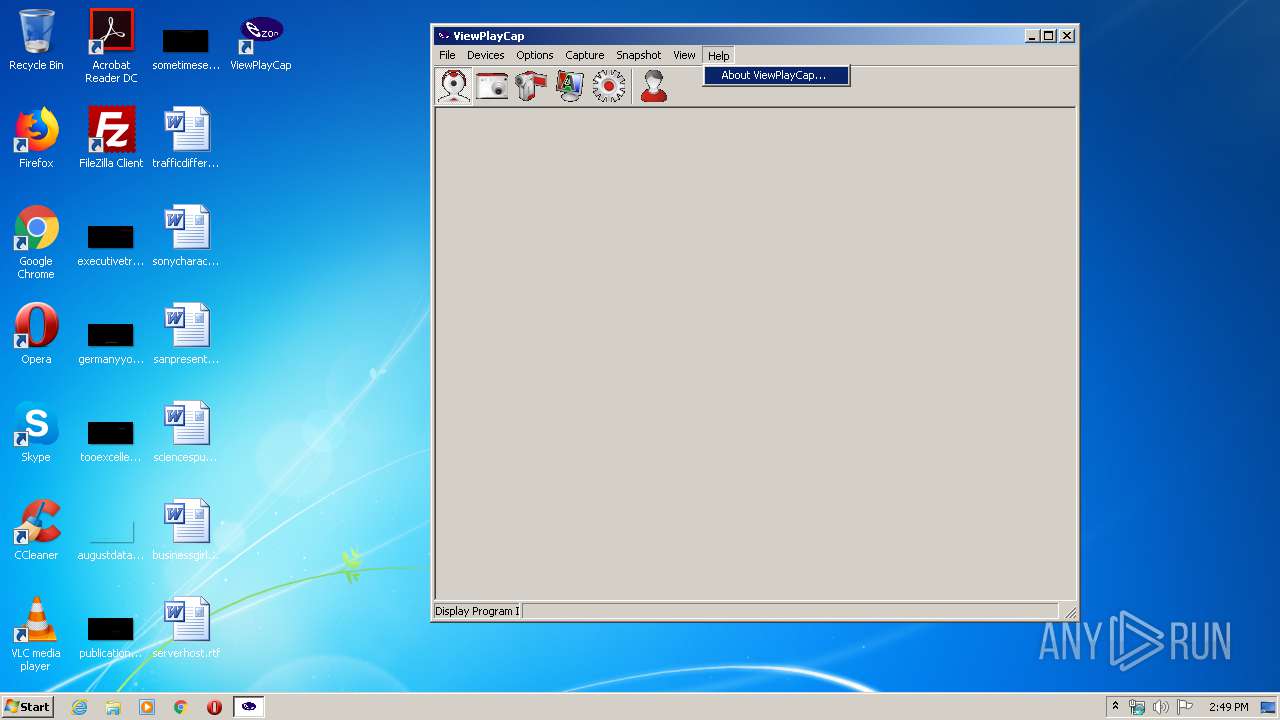Click the Show desktop button
1280x720 pixels.
[x=1270, y=707]
